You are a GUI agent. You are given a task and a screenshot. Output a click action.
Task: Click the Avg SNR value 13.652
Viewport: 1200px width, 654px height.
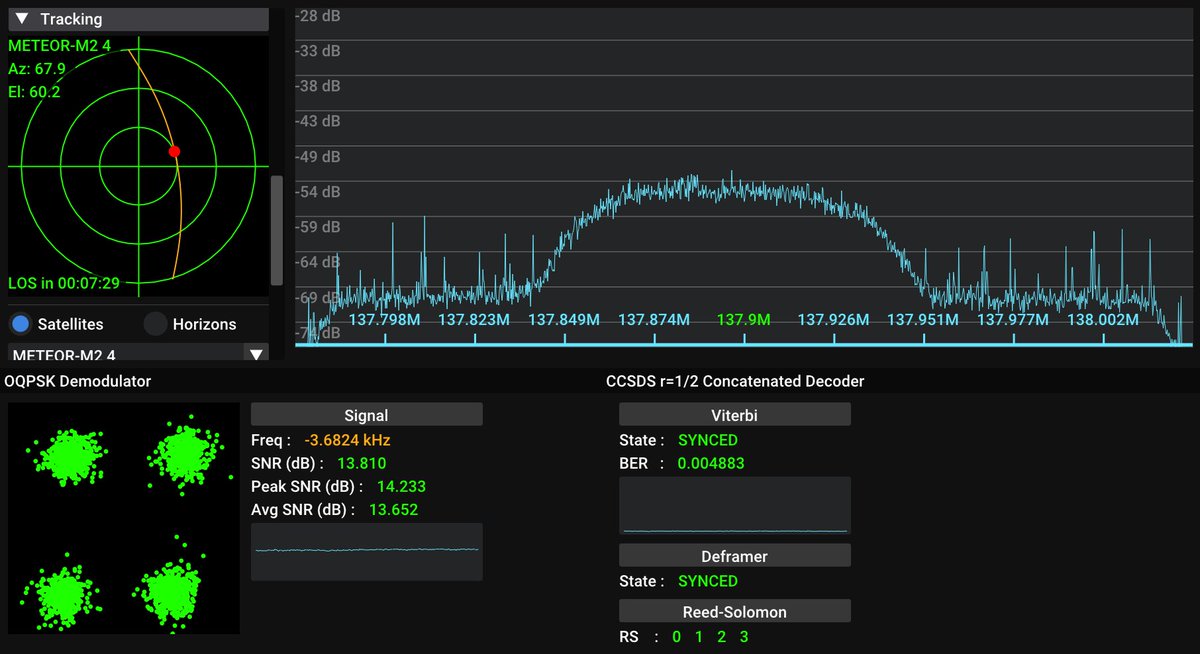(x=393, y=509)
